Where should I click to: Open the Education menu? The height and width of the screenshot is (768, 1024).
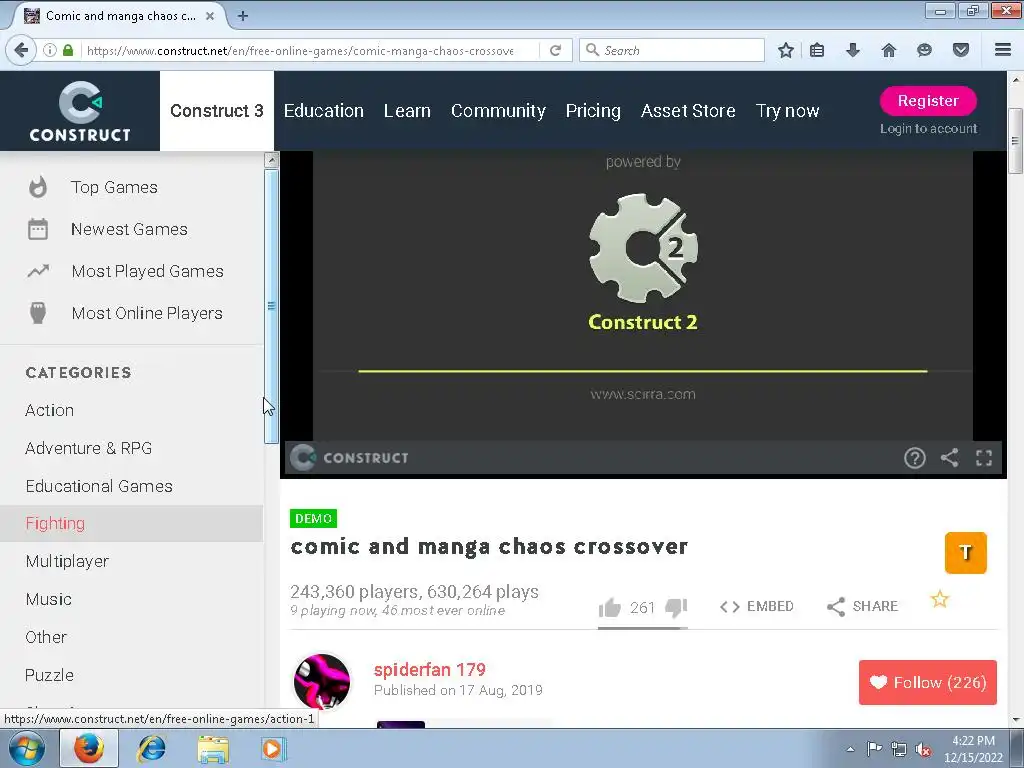[323, 110]
